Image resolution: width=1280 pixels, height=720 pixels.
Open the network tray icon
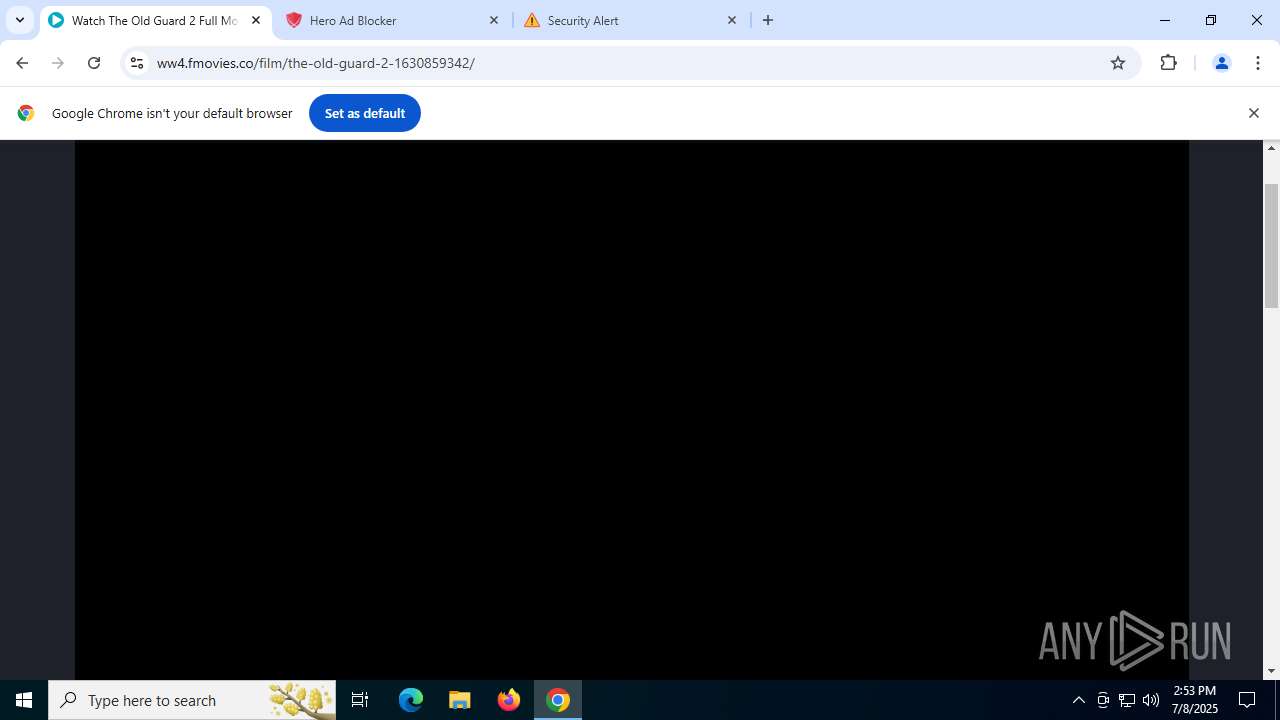pyautogui.click(x=1127, y=700)
